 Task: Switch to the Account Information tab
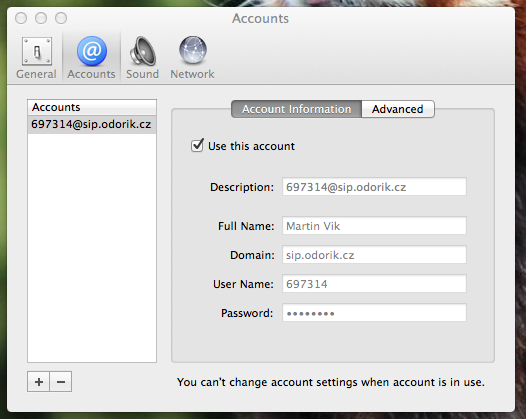(x=297, y=109)
